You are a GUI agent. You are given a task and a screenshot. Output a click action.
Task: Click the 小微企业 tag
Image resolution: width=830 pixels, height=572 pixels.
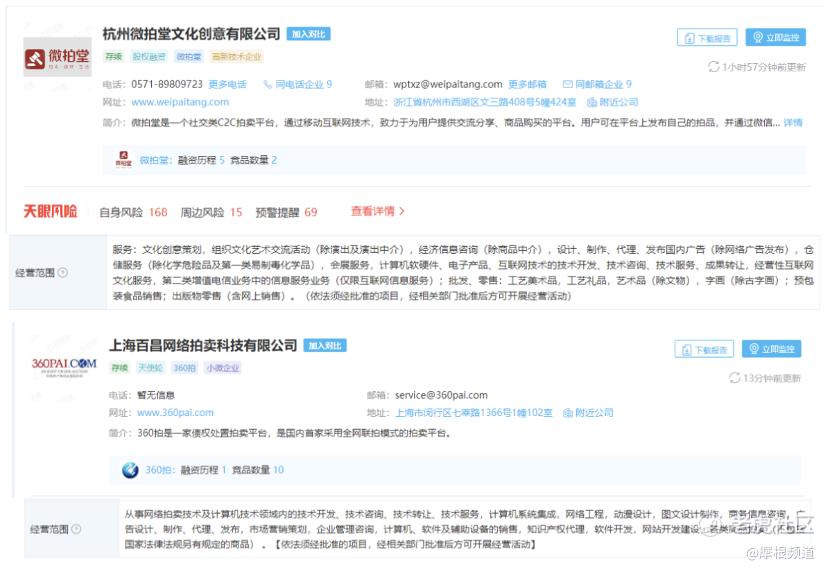[x=223, y=368]
